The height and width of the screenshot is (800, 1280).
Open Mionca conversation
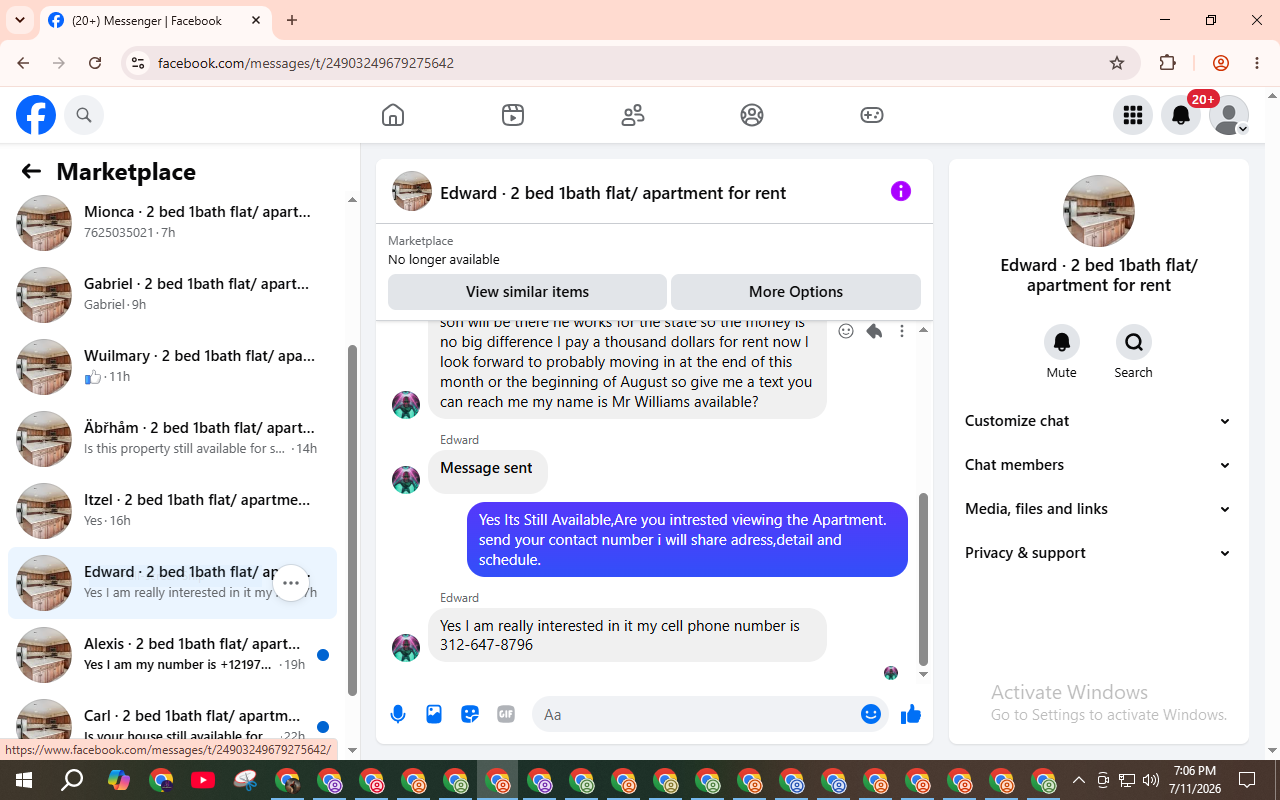(172, 223)
